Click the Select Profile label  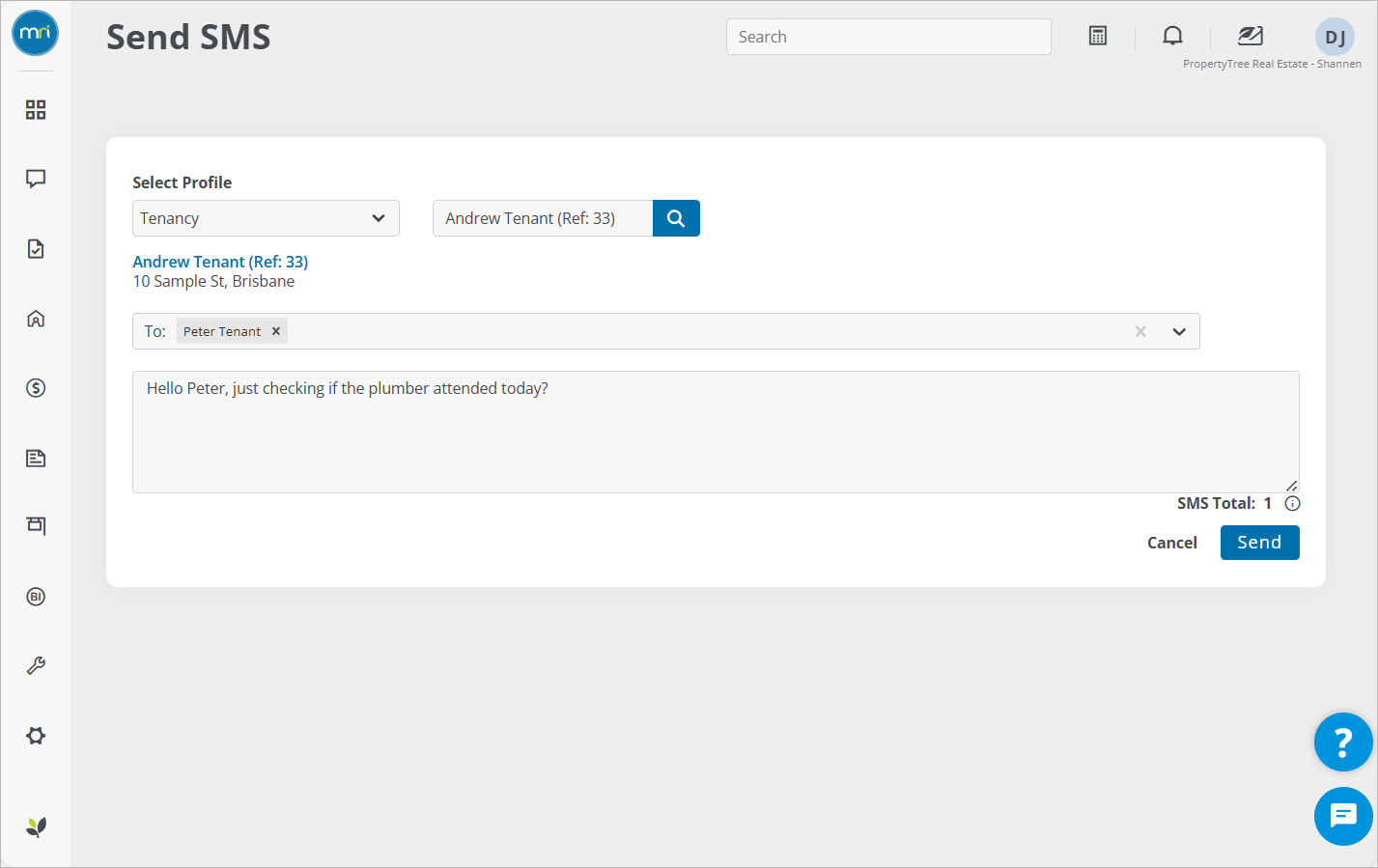182,182
